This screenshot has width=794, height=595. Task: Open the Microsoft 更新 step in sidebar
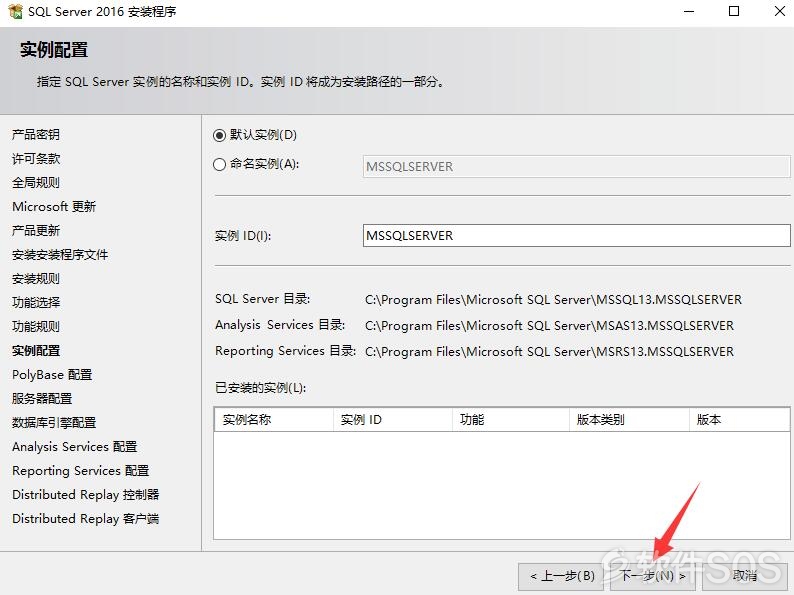(x=54, y=207)
